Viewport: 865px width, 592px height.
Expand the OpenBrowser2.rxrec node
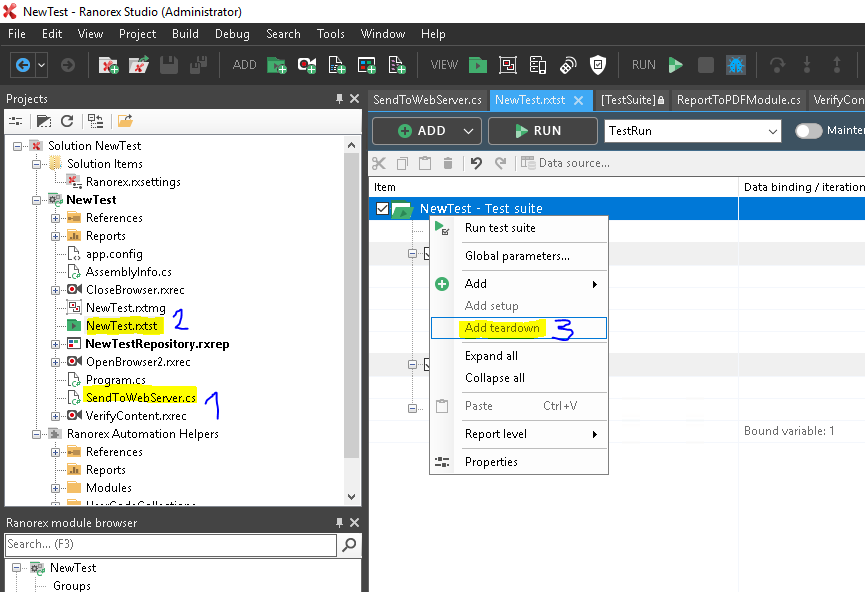(x=55, y=362)
